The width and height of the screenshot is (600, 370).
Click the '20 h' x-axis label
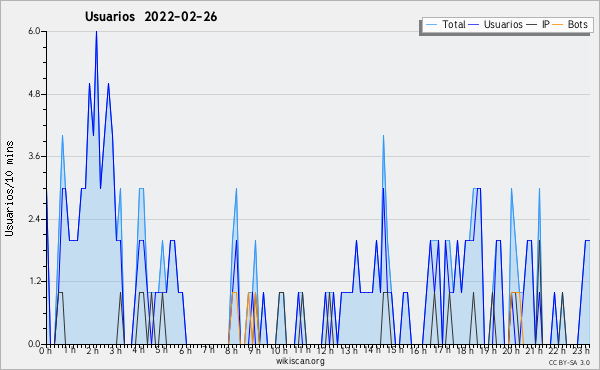point(511,351)
